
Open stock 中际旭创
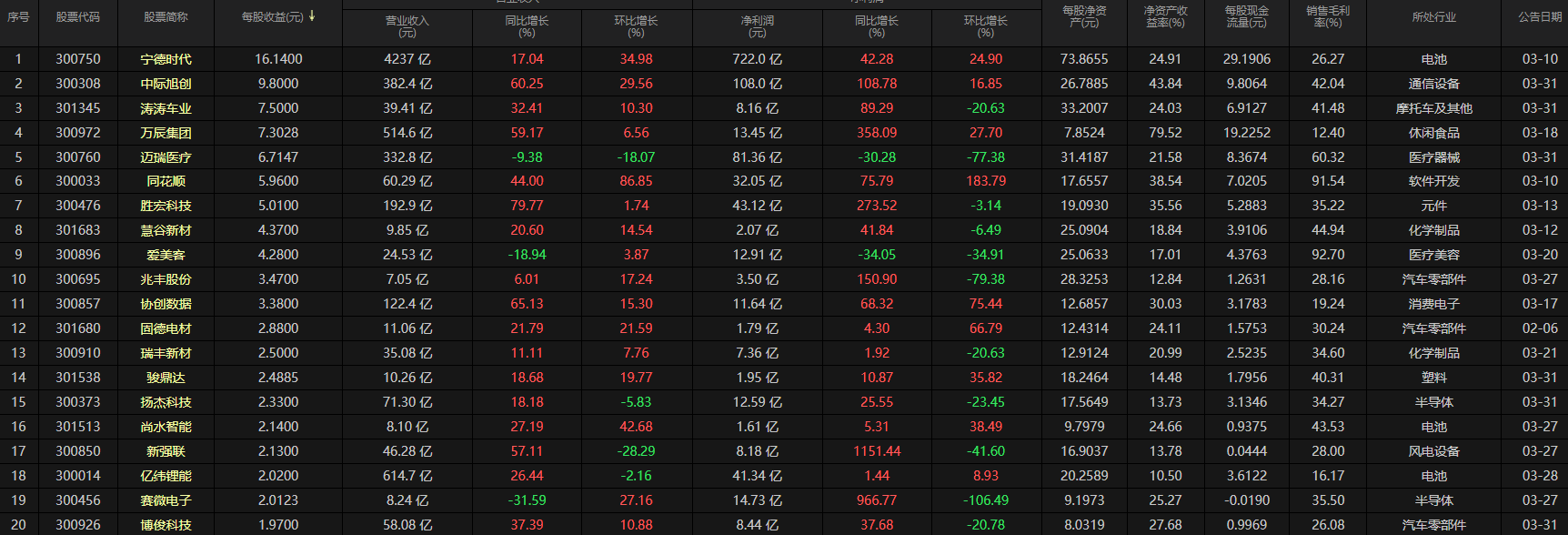pos(166,84)
